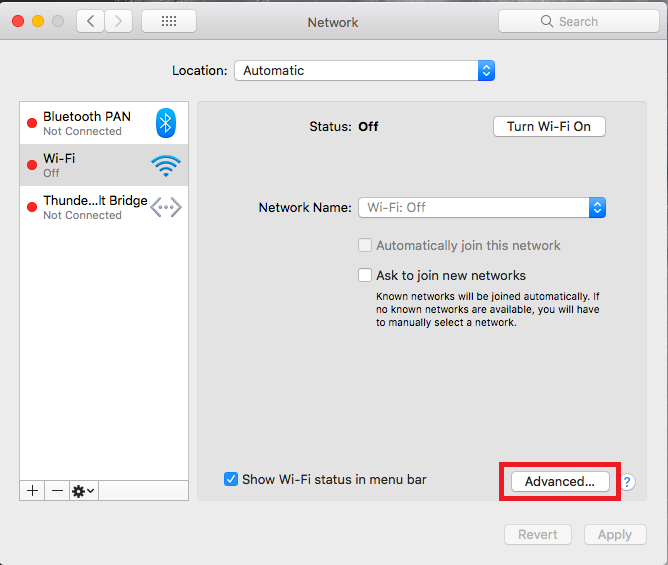Remove service with minus button

(57, 491)
